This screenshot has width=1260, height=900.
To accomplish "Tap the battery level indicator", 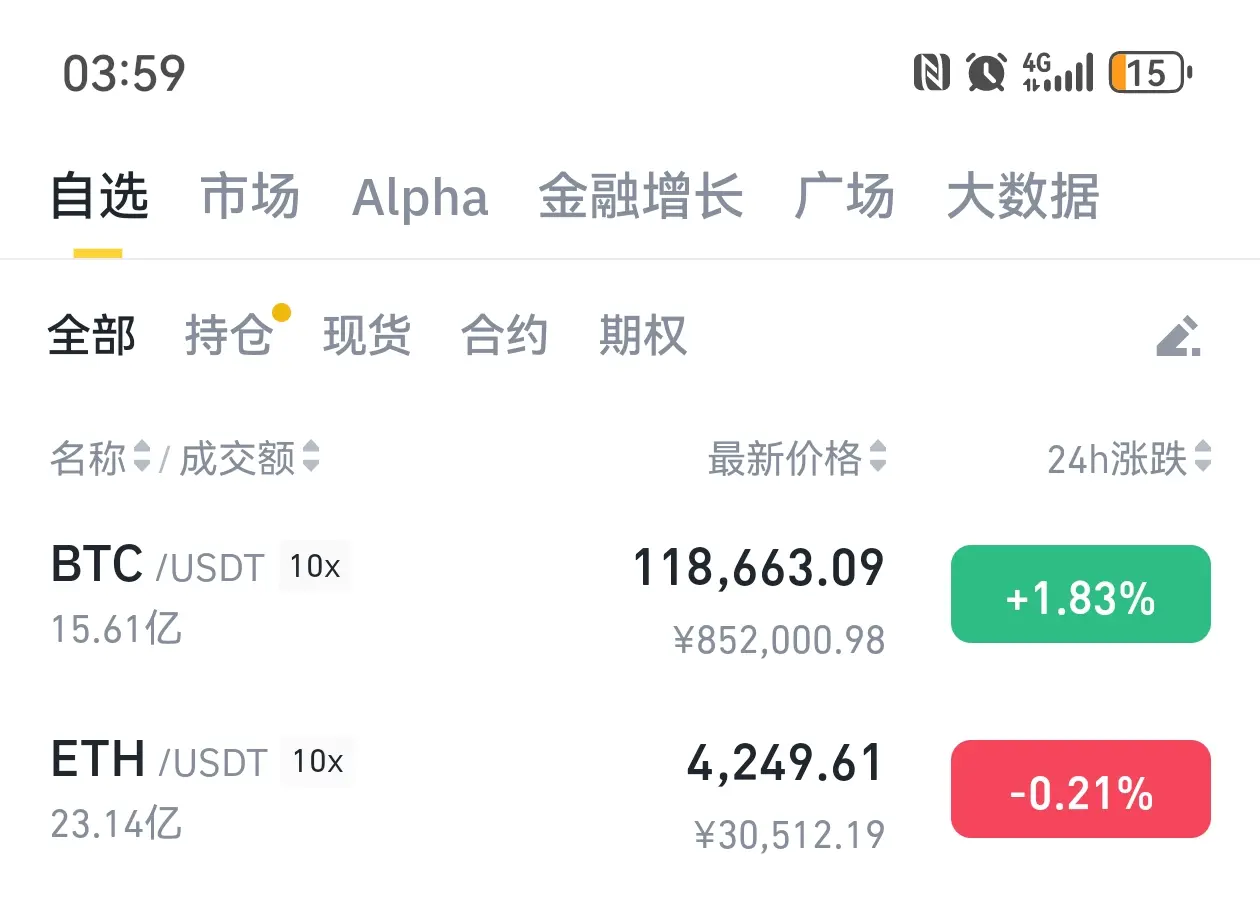I will 1151,73.
